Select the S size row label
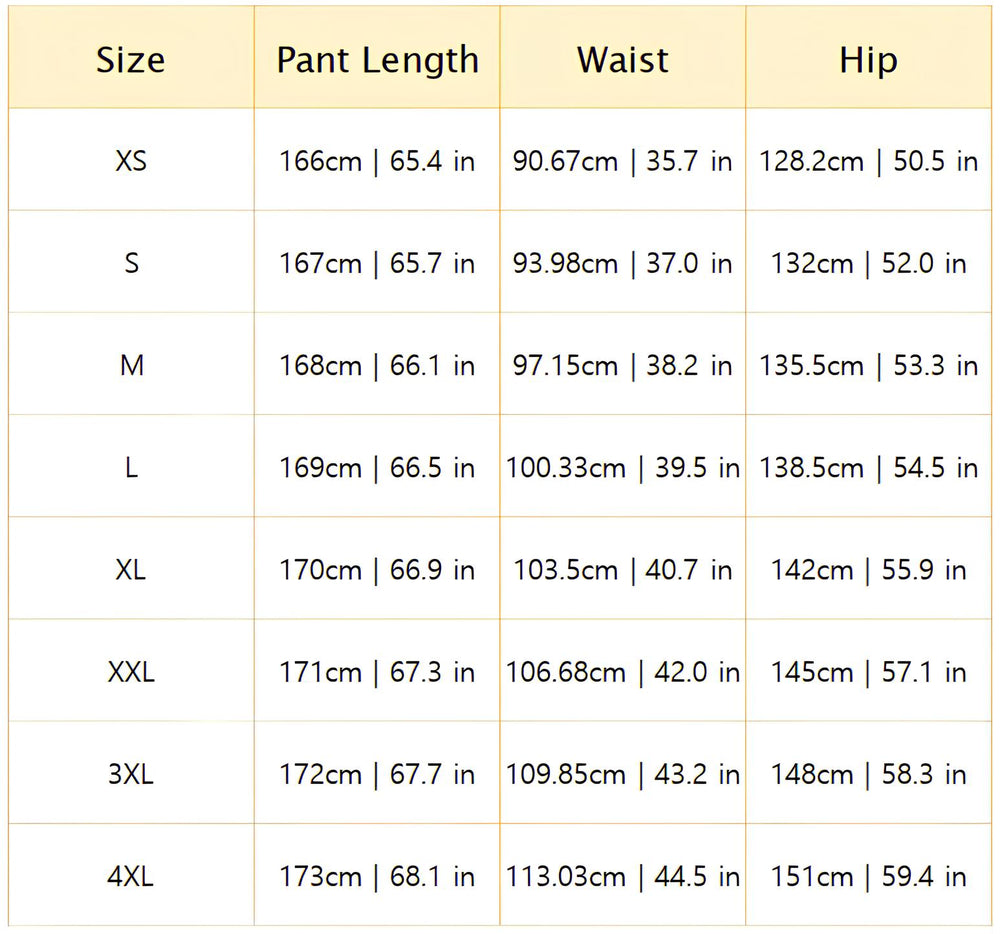 click(x=131, y=264)
